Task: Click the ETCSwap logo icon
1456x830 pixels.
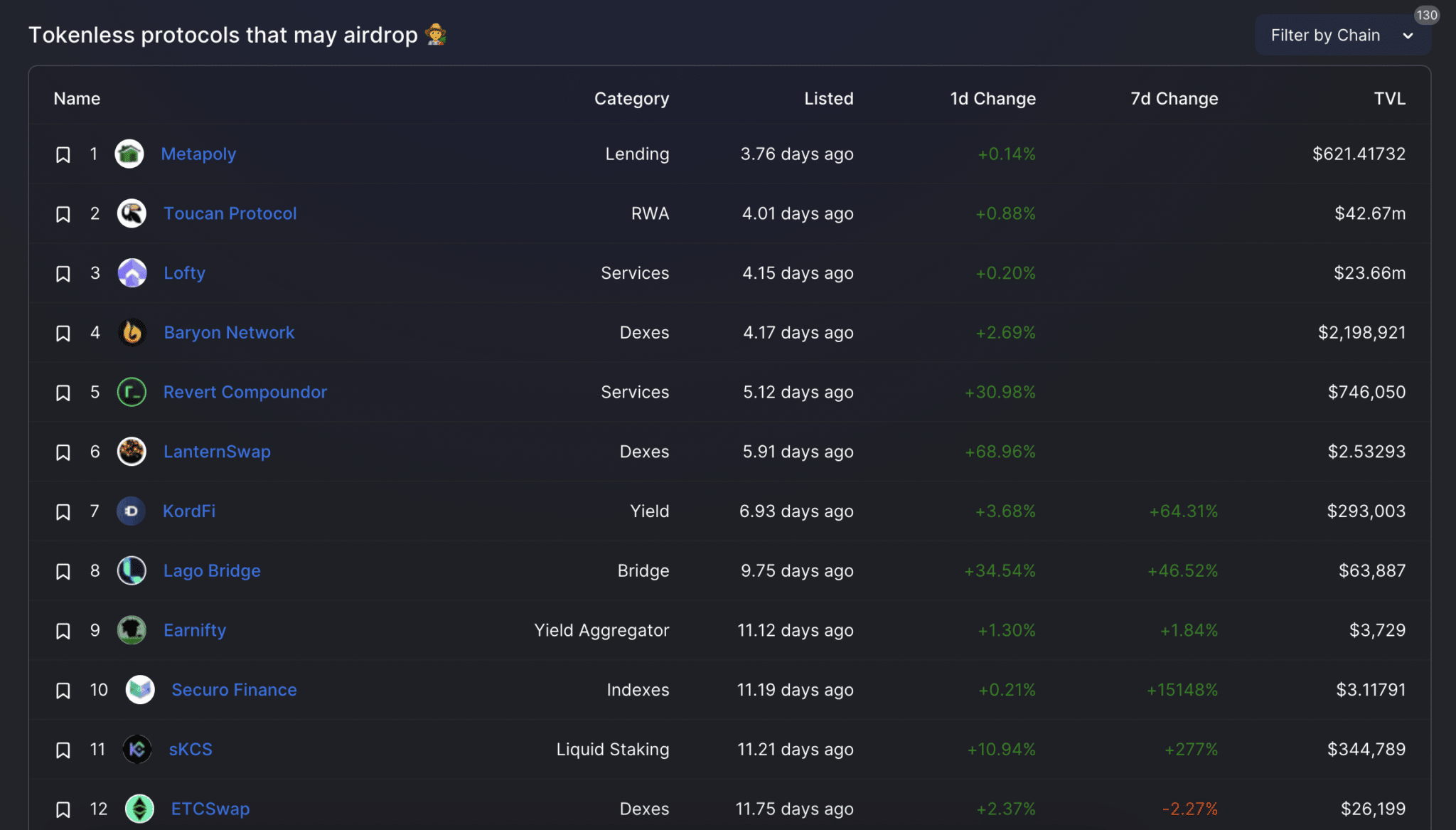Action: click(140, 809)
